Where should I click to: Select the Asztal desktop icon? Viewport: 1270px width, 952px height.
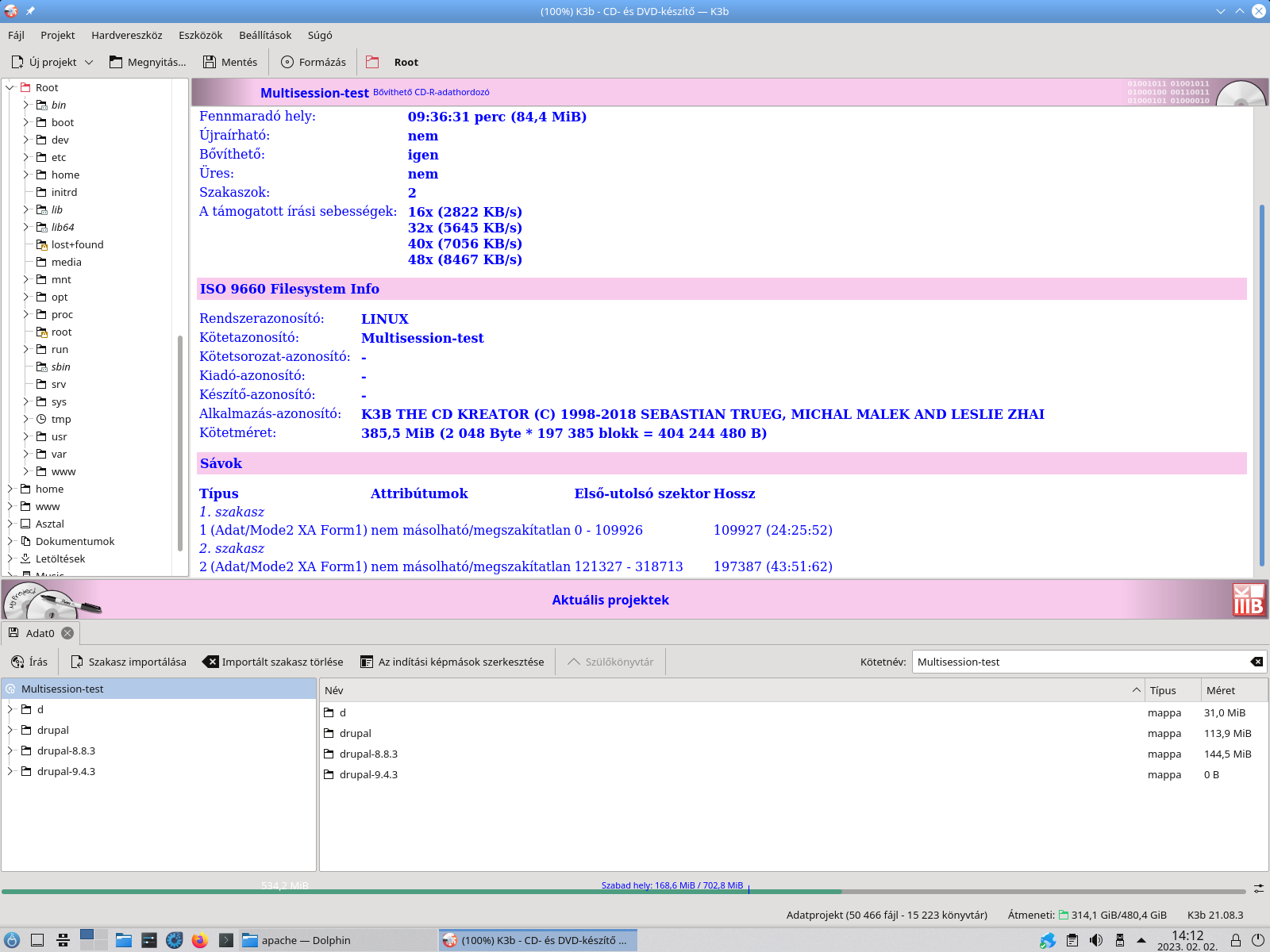[x=25, y=524]
